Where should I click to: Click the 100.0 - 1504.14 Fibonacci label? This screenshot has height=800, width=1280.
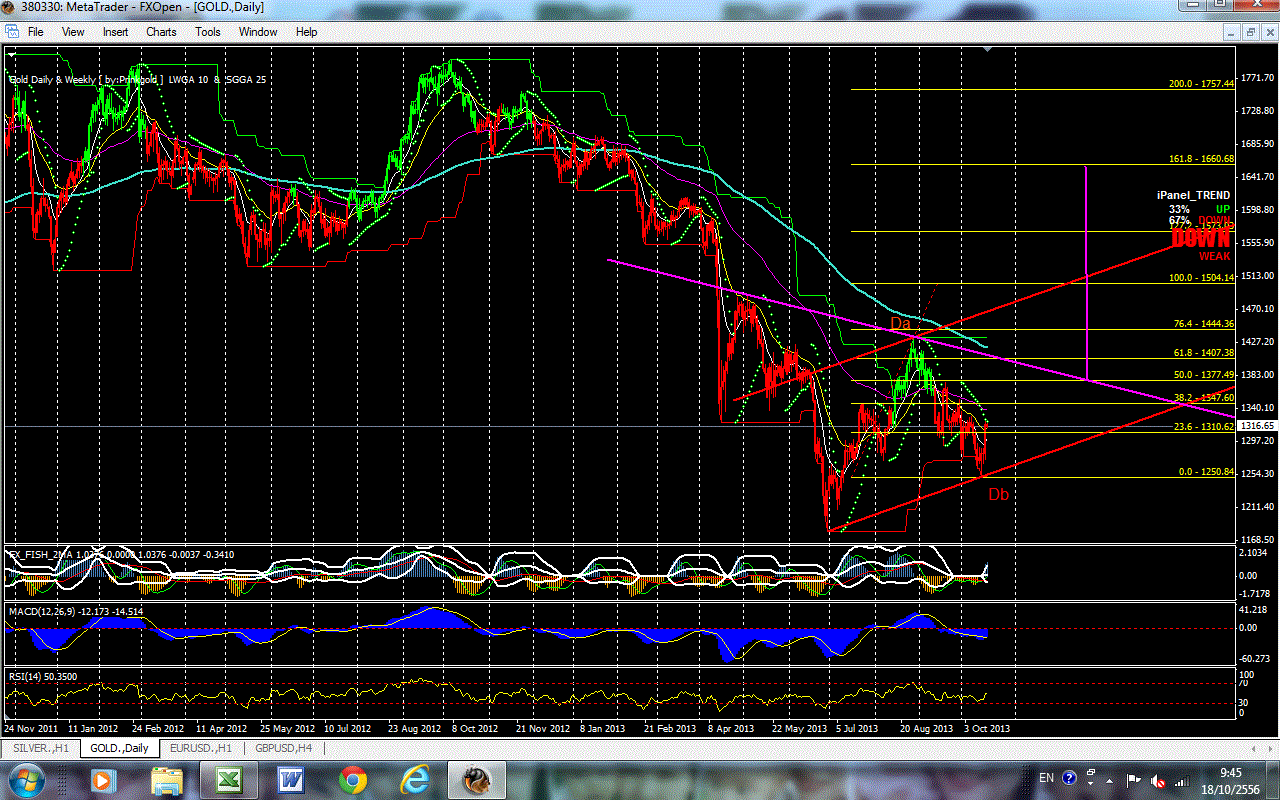pos(1201,277)
